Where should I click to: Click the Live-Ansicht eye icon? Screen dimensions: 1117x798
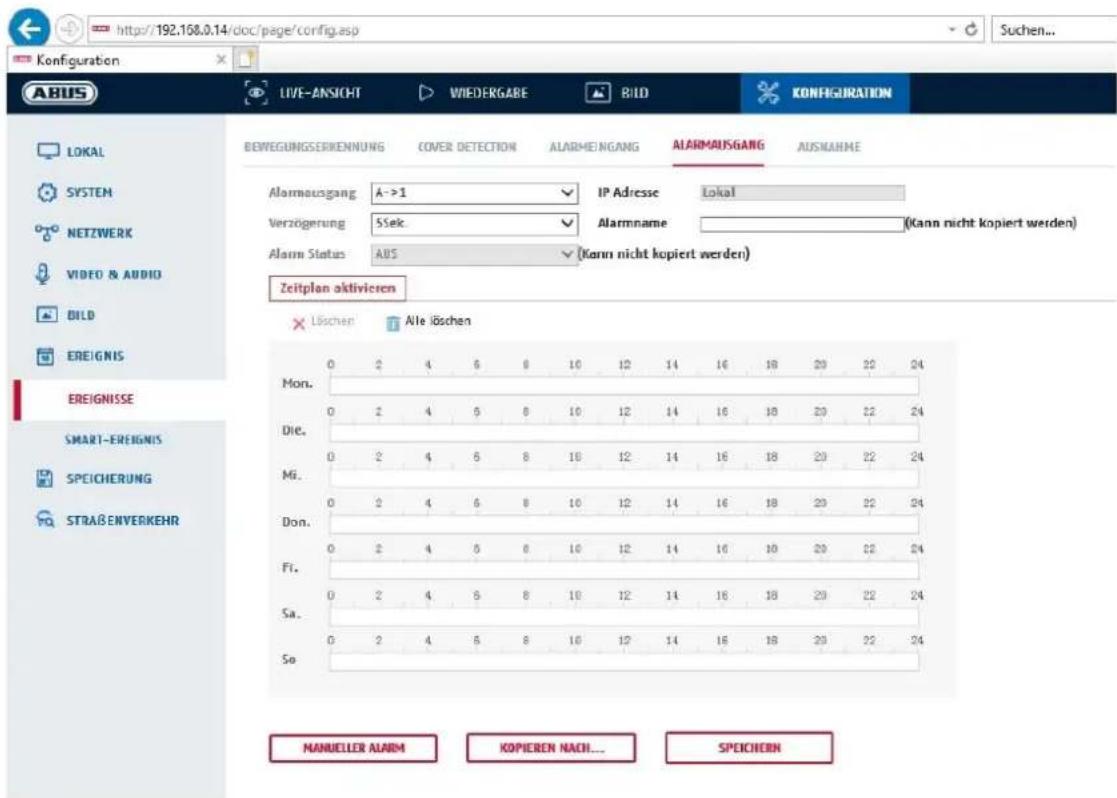(256, 93)
